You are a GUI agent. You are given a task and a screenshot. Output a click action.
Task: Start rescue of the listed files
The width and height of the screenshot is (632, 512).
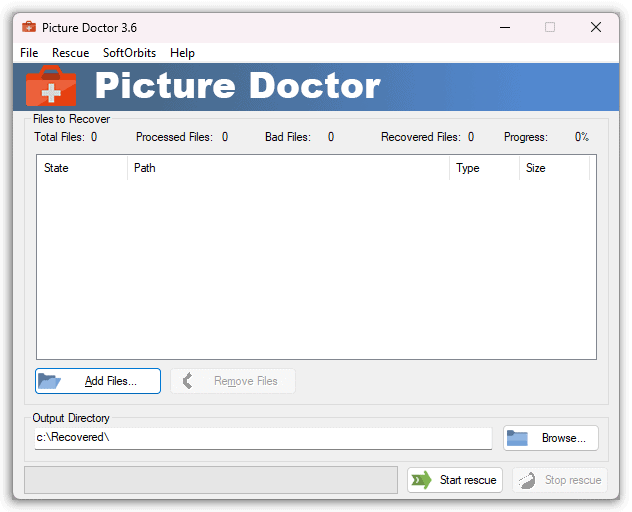pos(455,480)
